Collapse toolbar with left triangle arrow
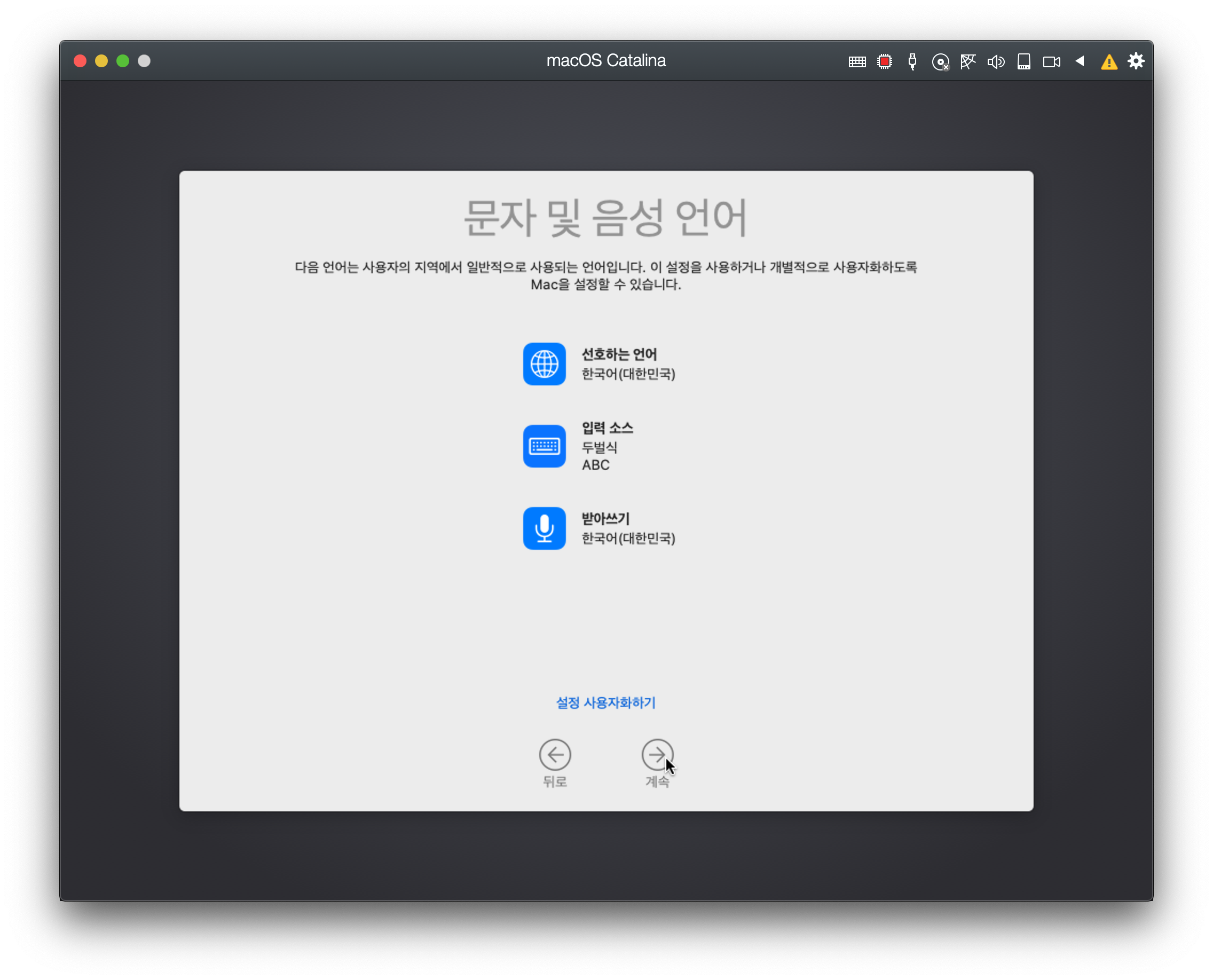The height and width of the screenshot is (980, 1213). (1080, 61)
